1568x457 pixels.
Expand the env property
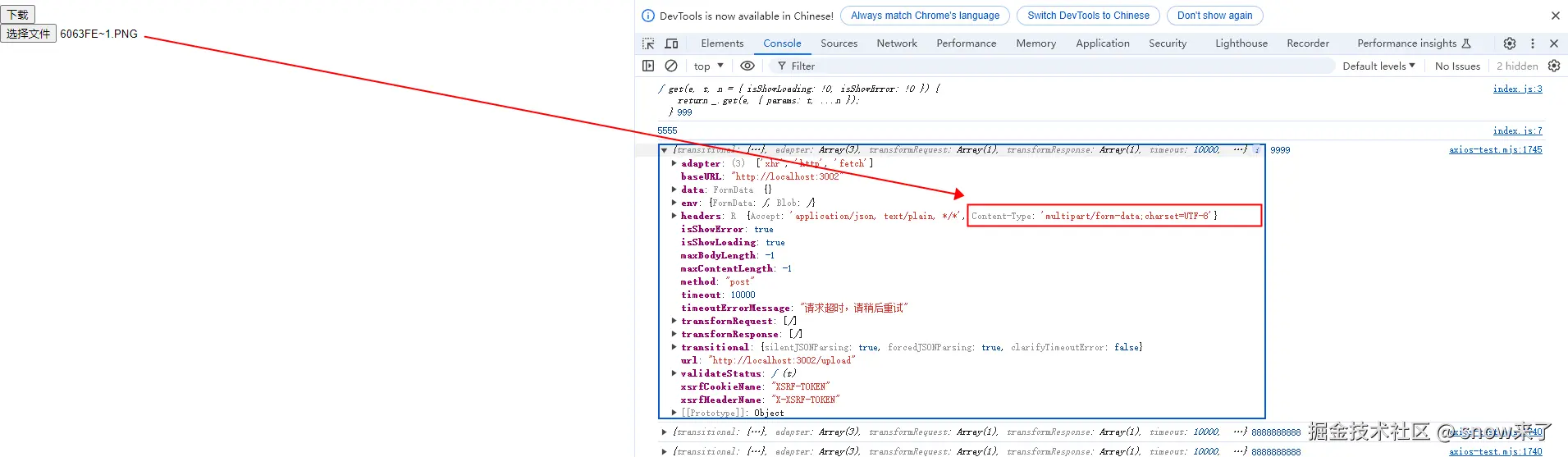tap(674, 203)
